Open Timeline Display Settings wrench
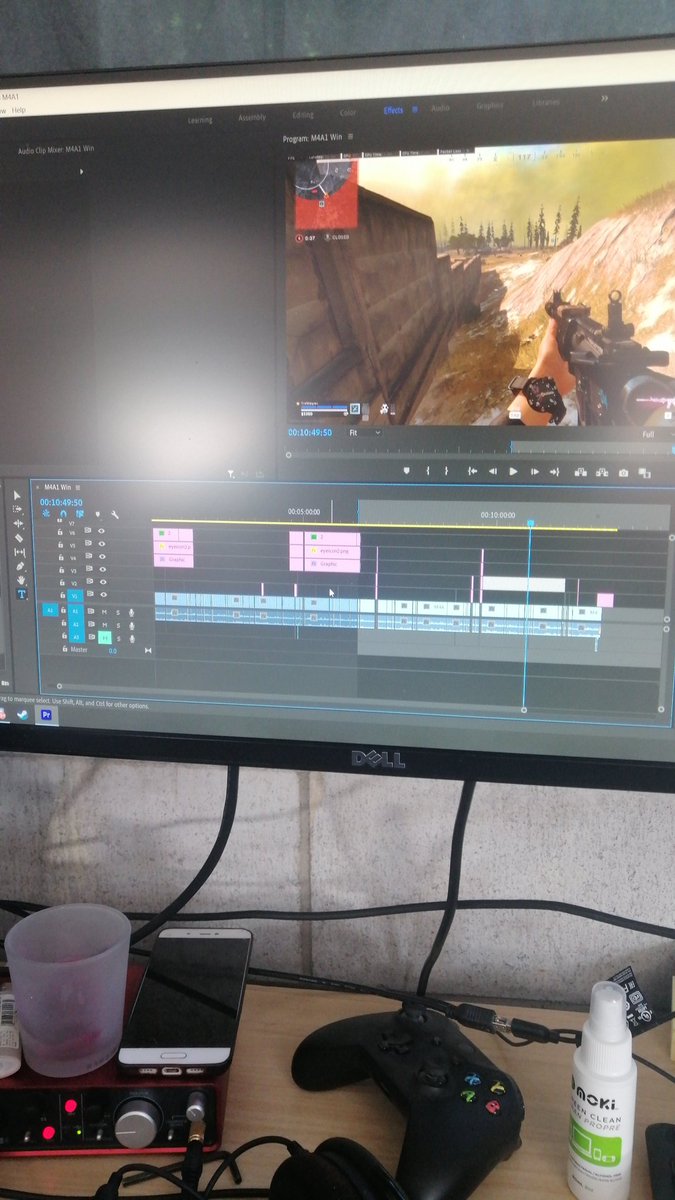675x1200 pixels. [114, 515]
